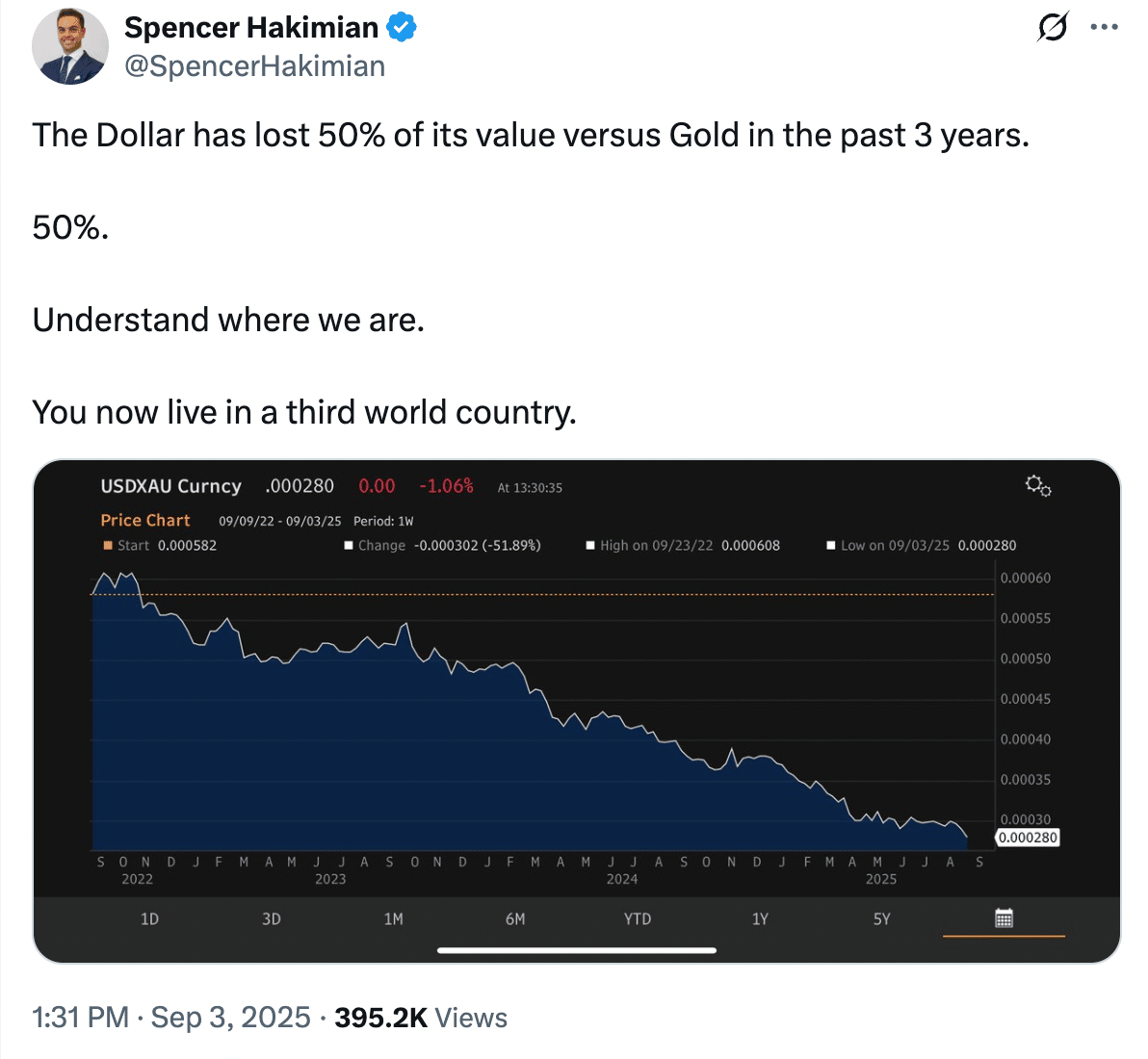This screenshot has width=1148, height=1059.
Task: Switch to the 6M timeframe tab
Action: tap(515, 919)
